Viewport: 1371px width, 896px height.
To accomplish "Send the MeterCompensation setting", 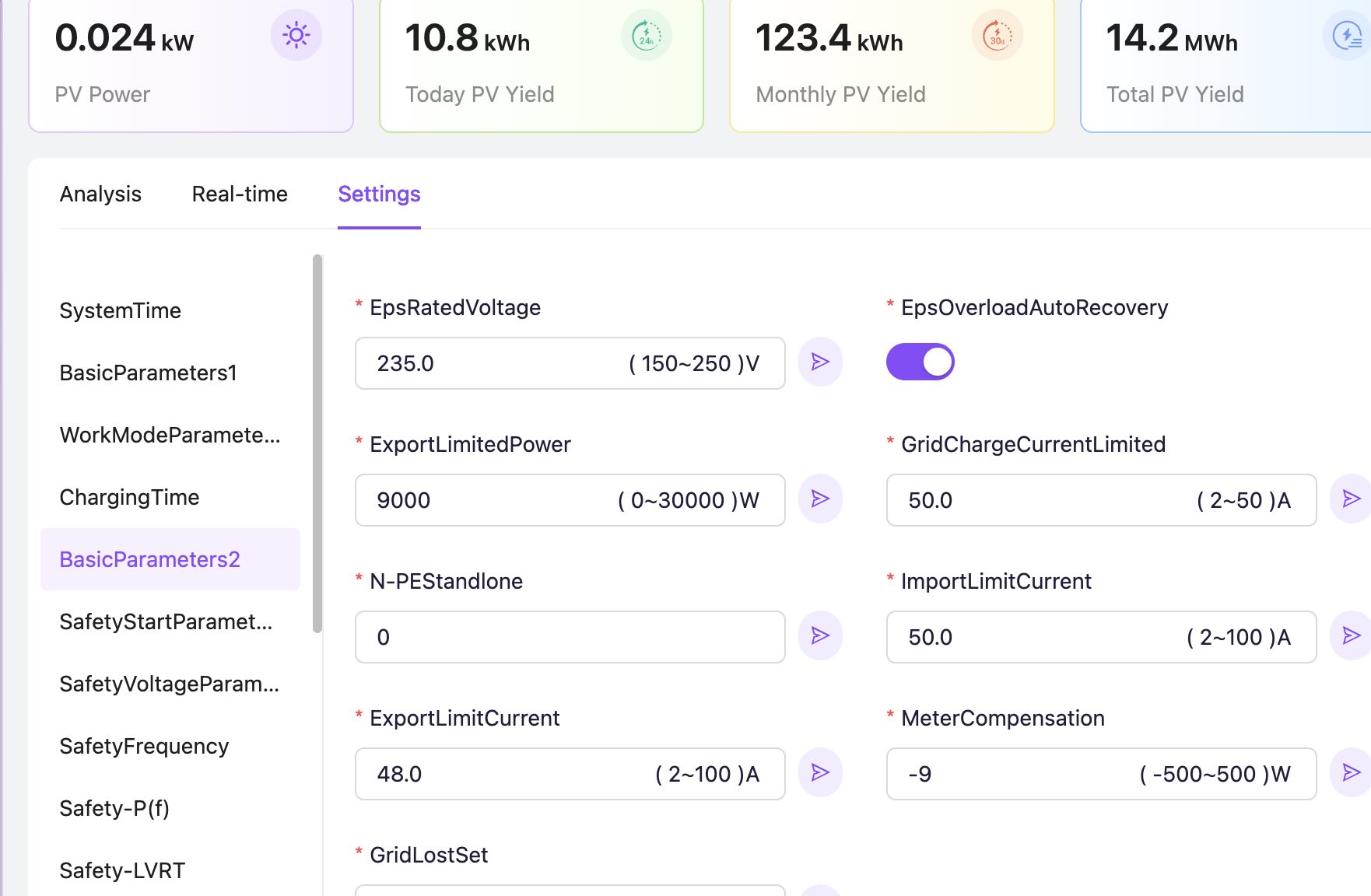I will coord(1351,773).
